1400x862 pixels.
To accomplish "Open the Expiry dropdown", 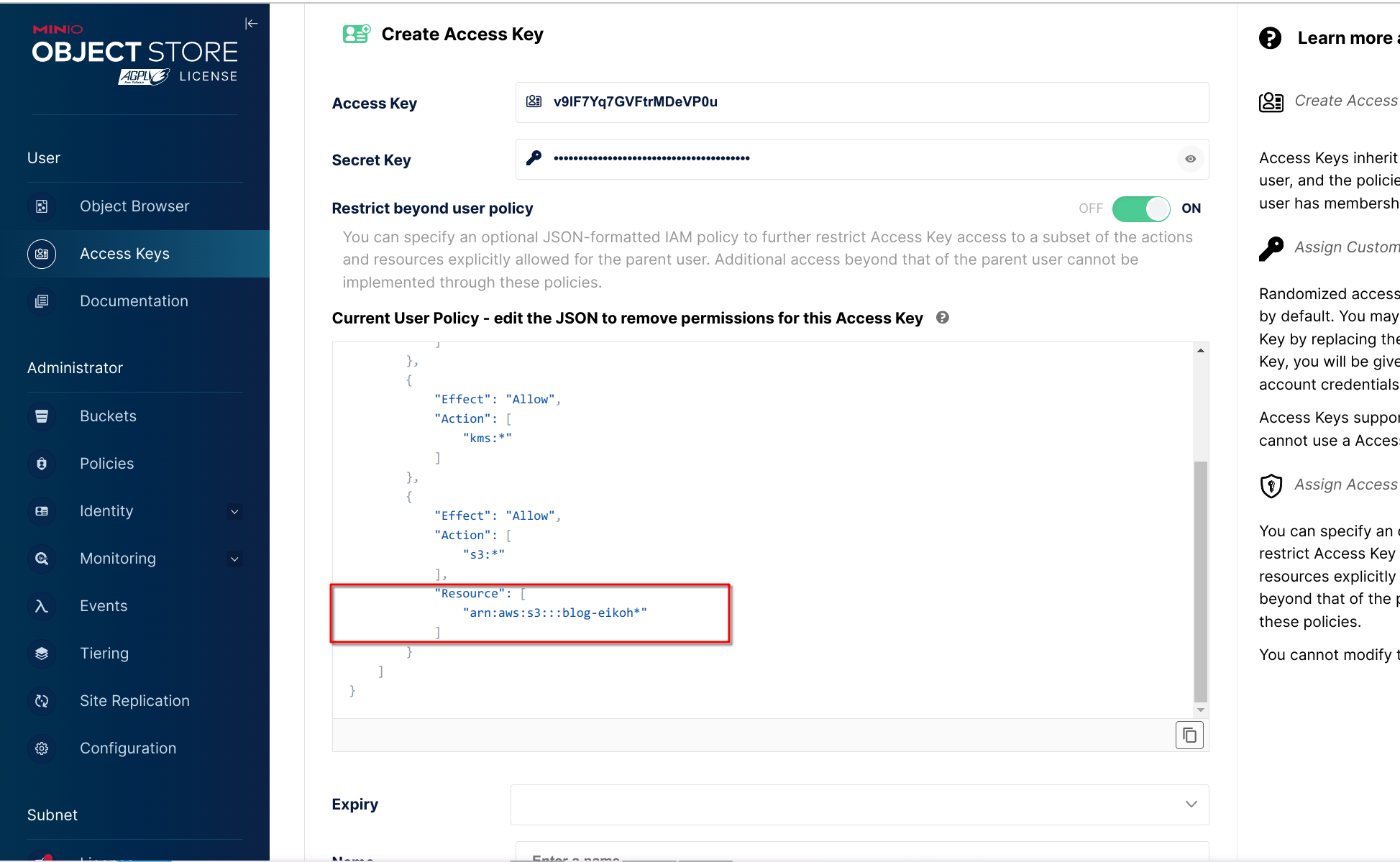I will [x=859, y=804].
